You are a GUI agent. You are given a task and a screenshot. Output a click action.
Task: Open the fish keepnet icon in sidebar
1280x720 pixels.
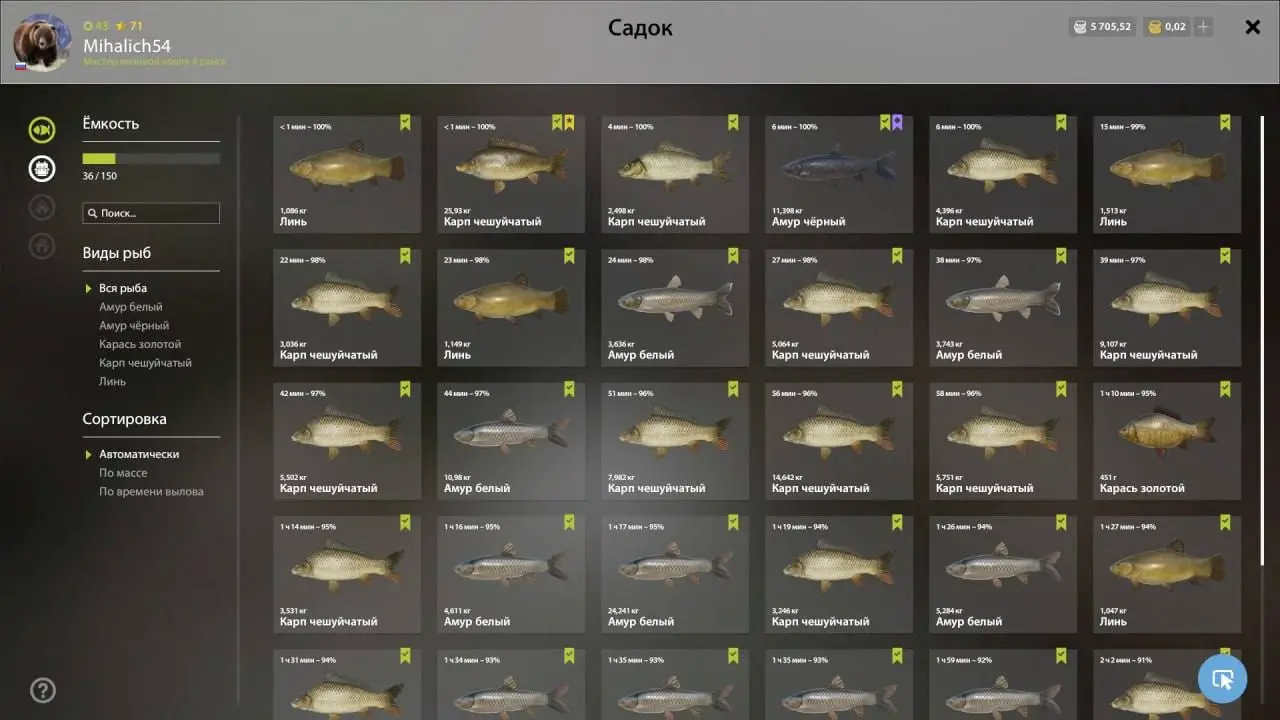pos(42,129)
